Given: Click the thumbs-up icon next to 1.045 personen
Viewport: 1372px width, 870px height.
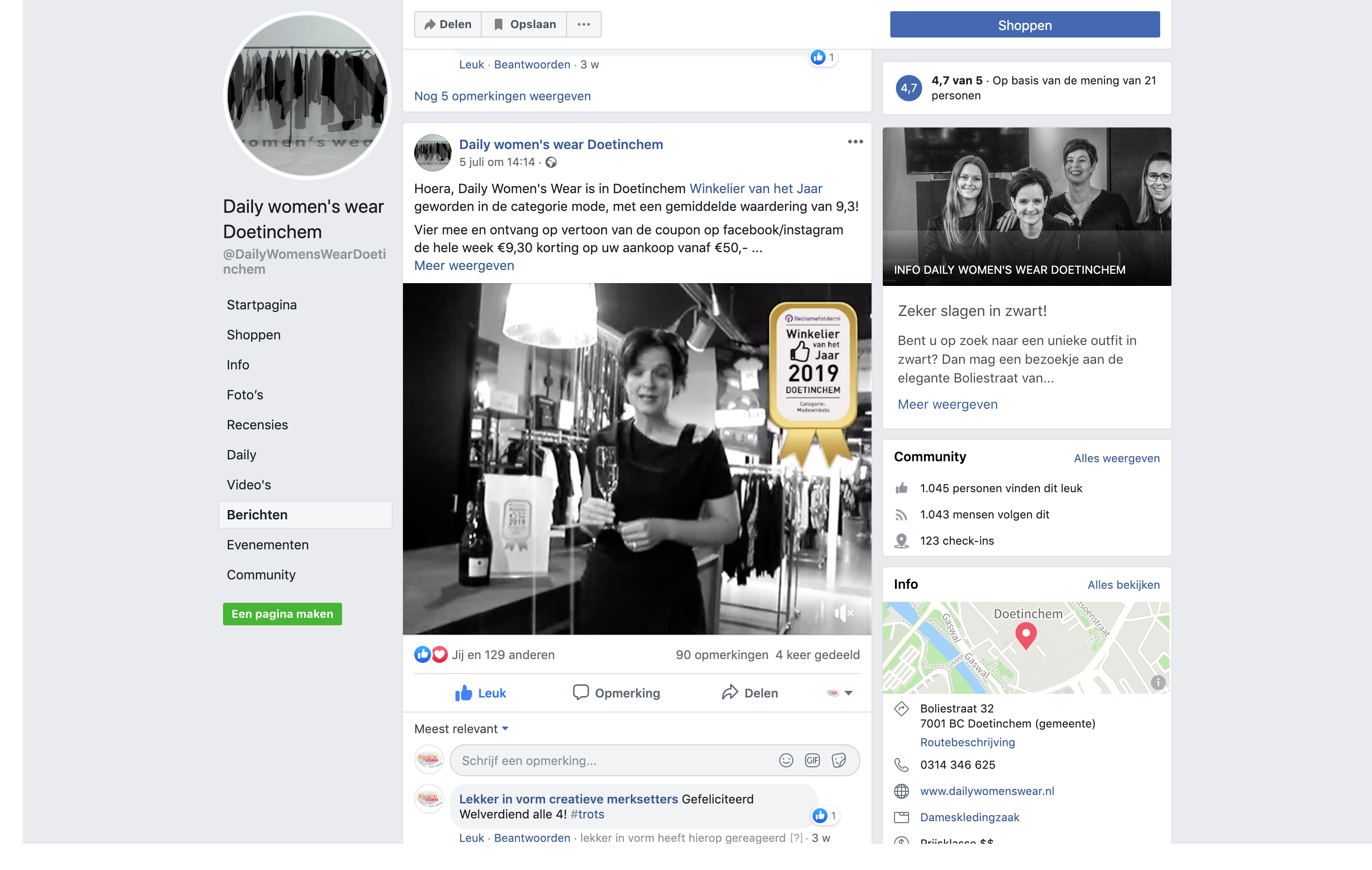Looking at the screenshot, I should click(x=902, y=488).
